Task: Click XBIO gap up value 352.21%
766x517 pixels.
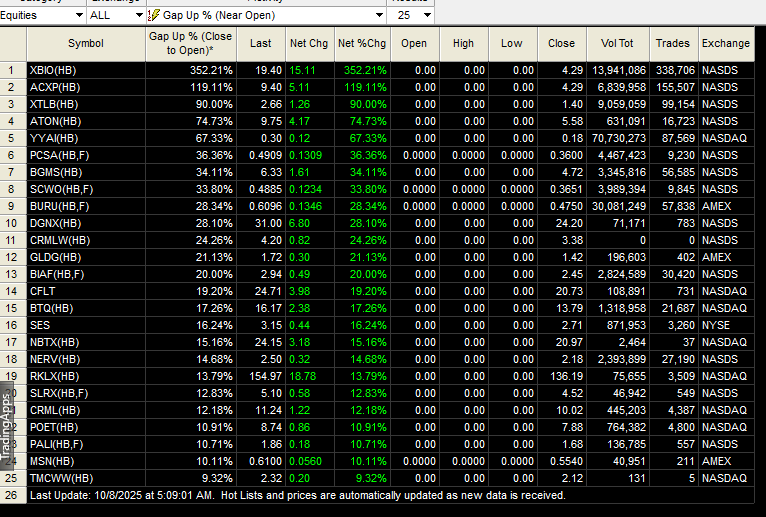Action: [211, 70]
